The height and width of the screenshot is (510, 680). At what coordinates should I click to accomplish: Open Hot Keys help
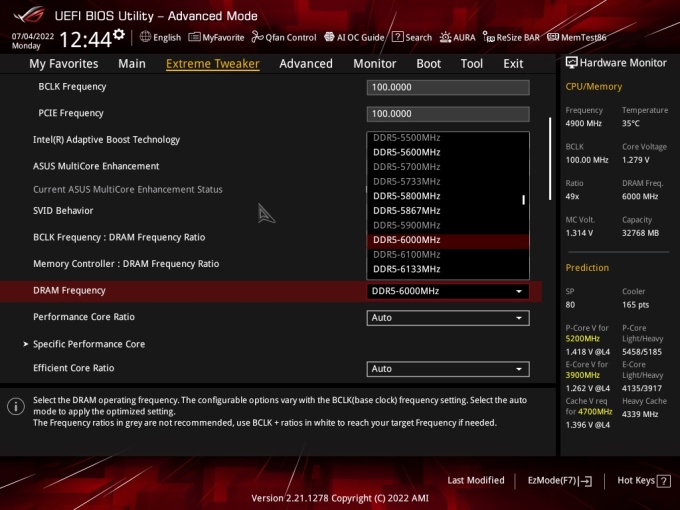(x=644, y=481)
